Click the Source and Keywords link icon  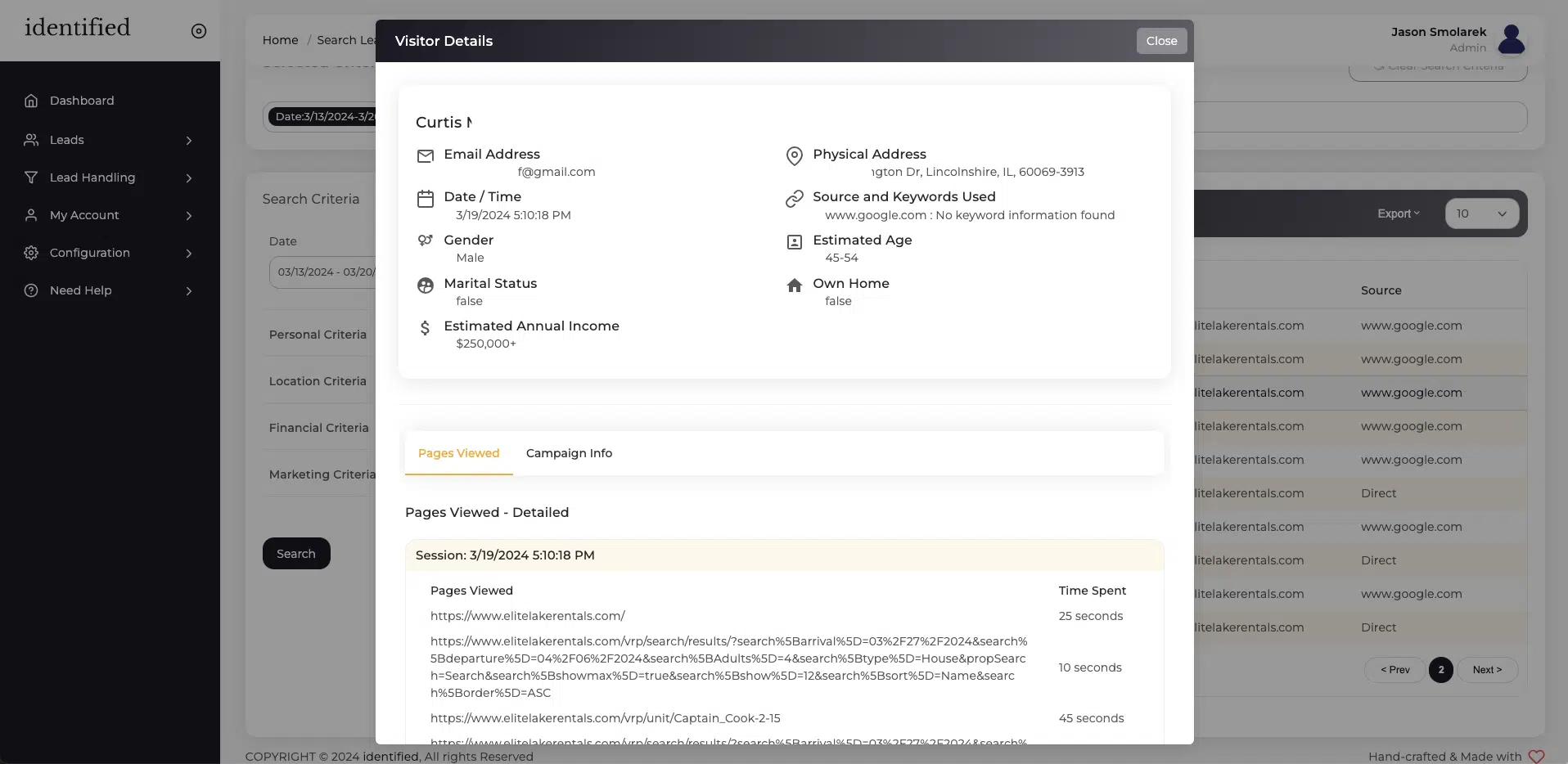[794, 199]
